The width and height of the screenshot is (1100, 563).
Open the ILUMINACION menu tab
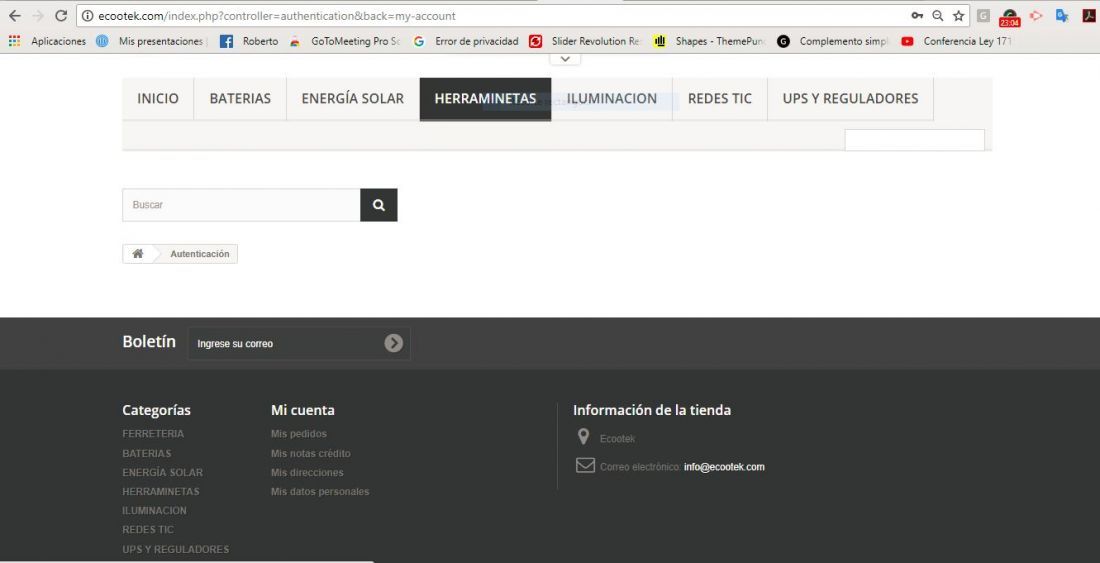612,99
